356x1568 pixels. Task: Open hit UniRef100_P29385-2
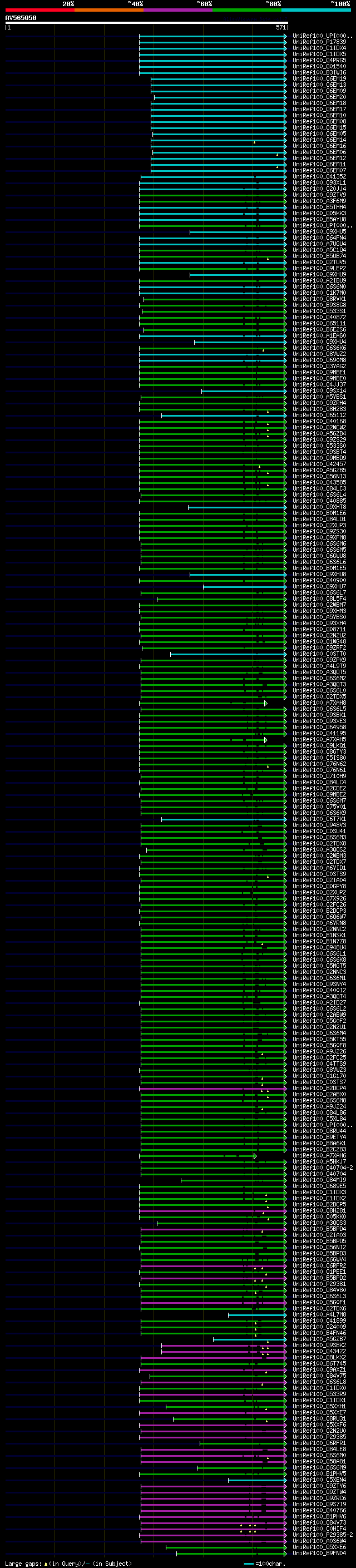[x=323, y=1535]
